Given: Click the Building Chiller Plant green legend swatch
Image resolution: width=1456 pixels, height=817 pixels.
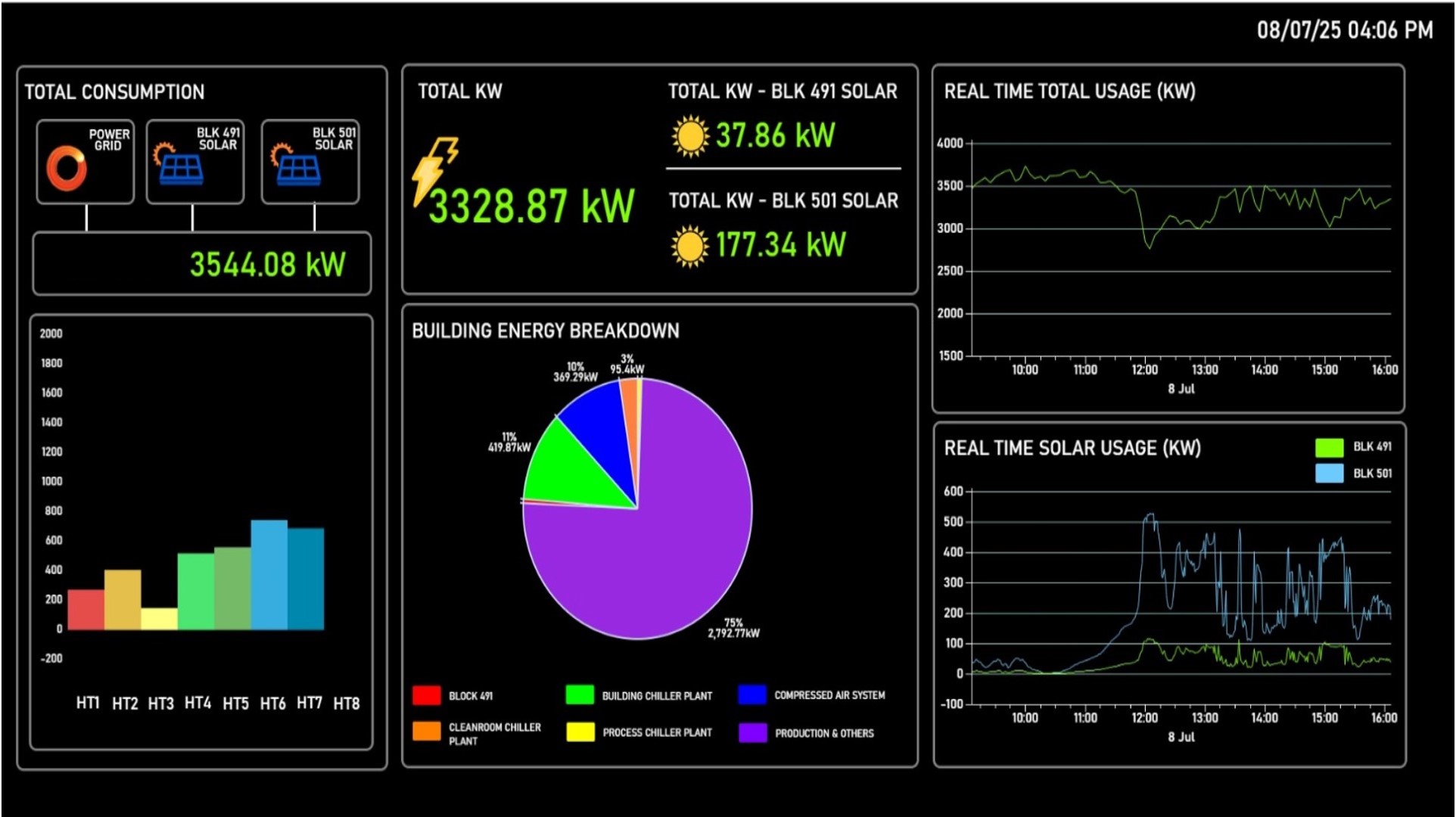Looking at the screenshot, I should pos(580,695).
